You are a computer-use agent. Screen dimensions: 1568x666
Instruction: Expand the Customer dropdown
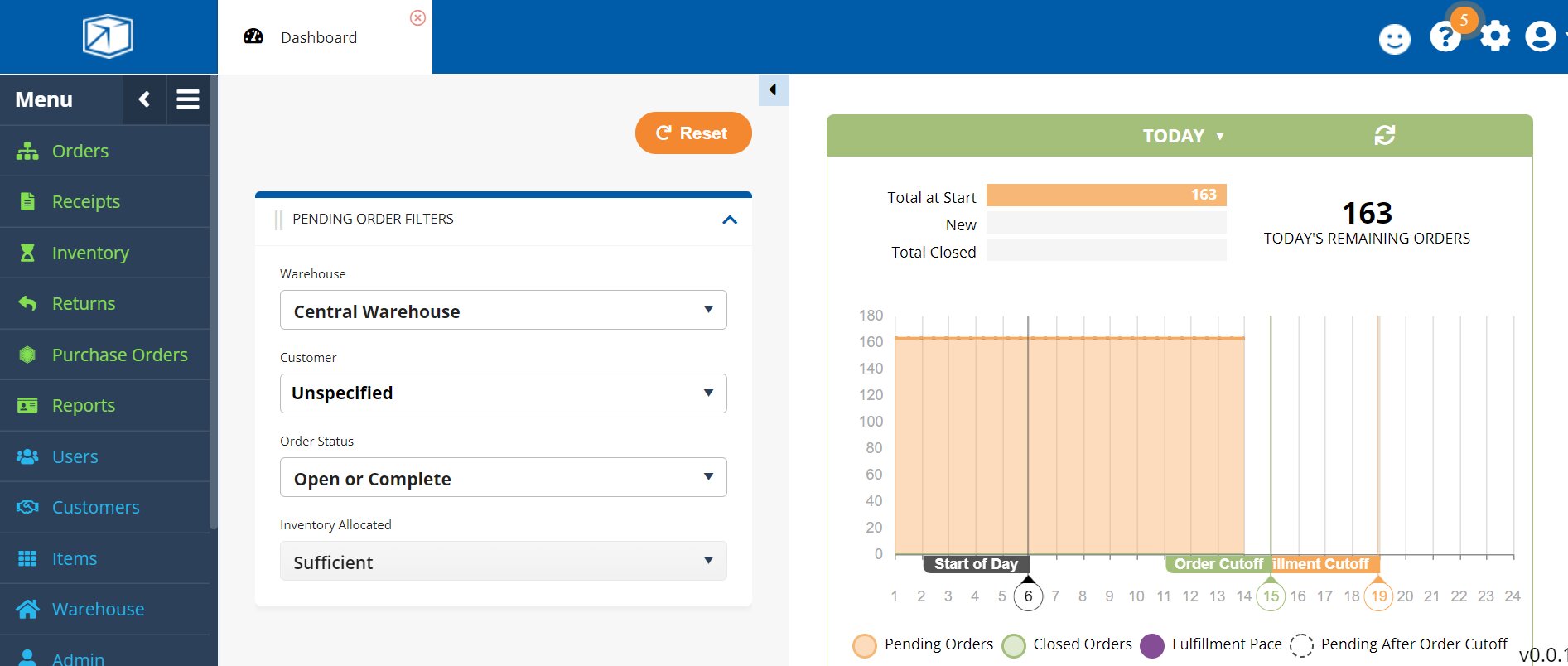click(503, 393)
